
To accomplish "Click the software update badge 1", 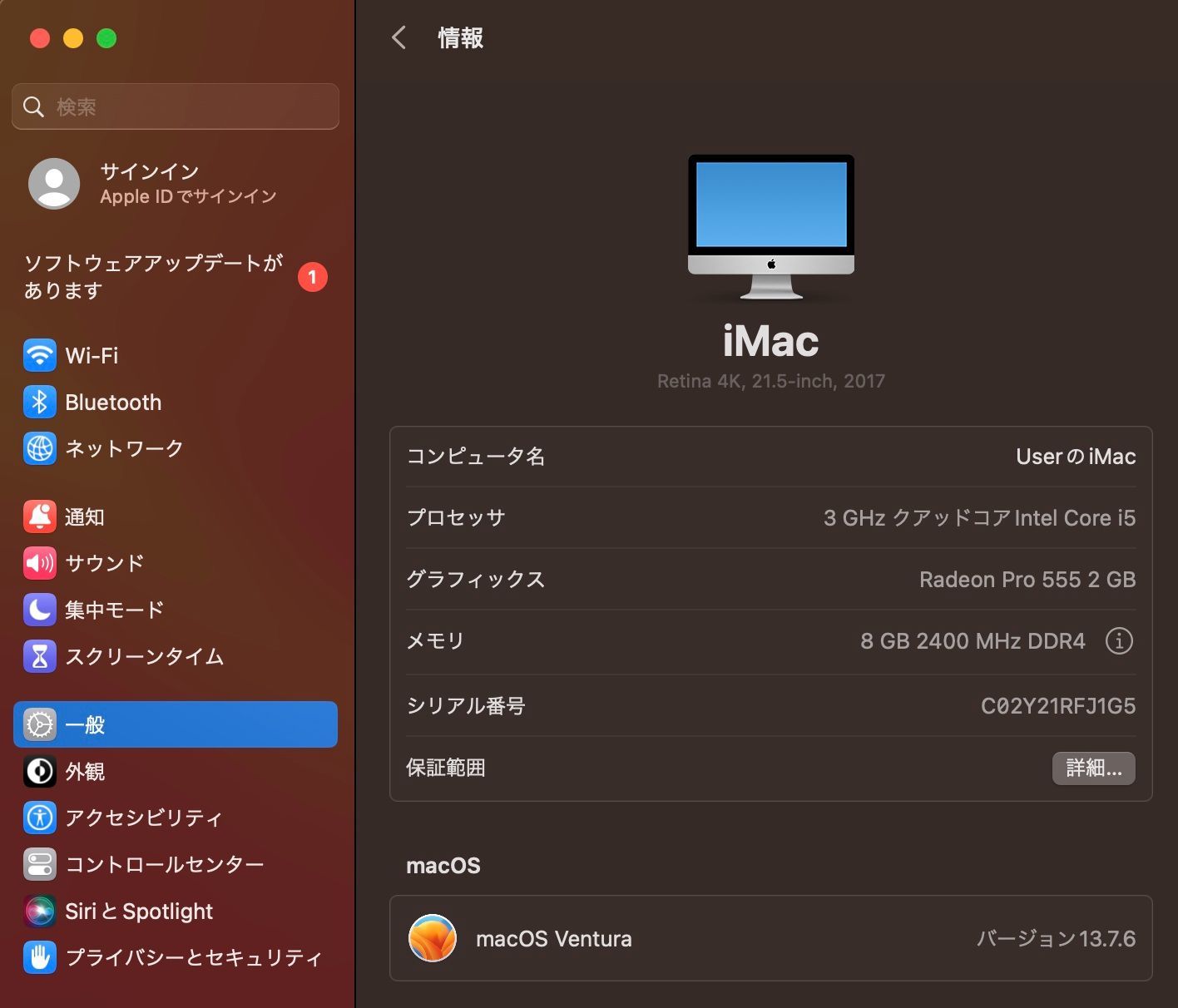I will (x=313, y=277).
